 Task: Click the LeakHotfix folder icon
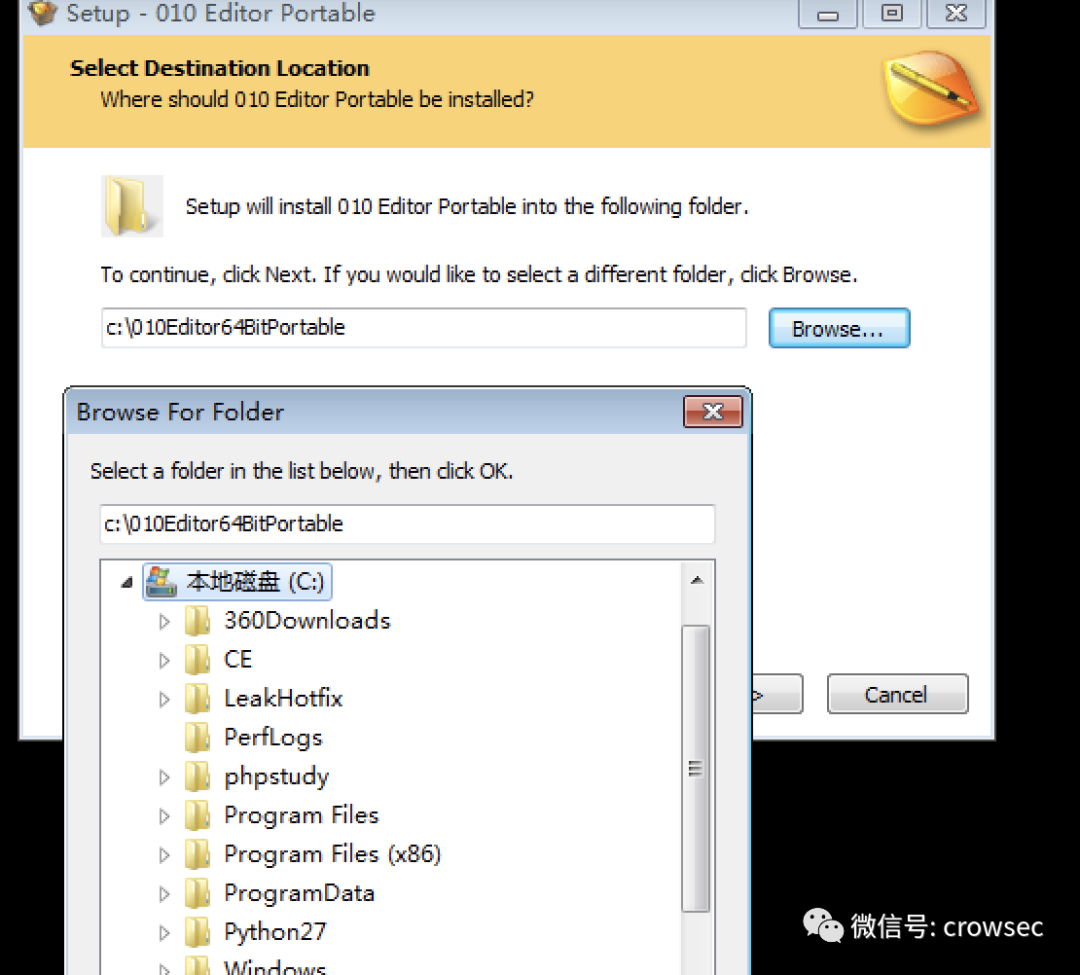pyautogui.click(x=197, y=698)
